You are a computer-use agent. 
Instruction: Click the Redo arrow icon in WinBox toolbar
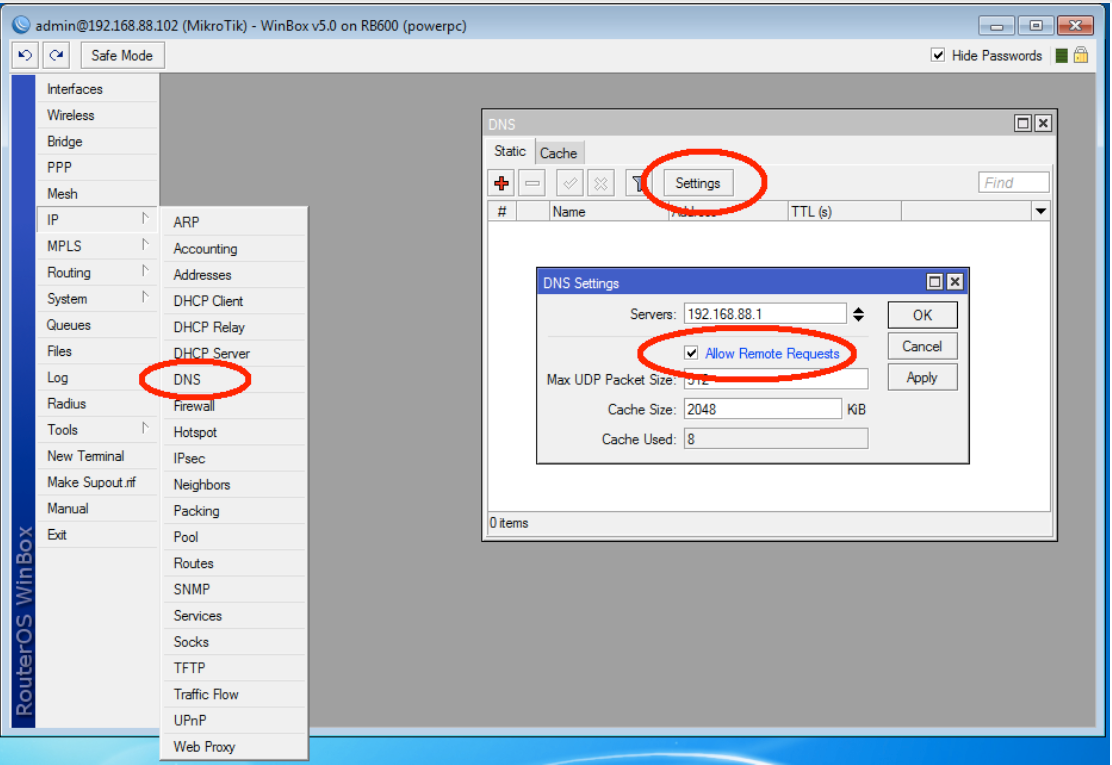coord(56,55)
